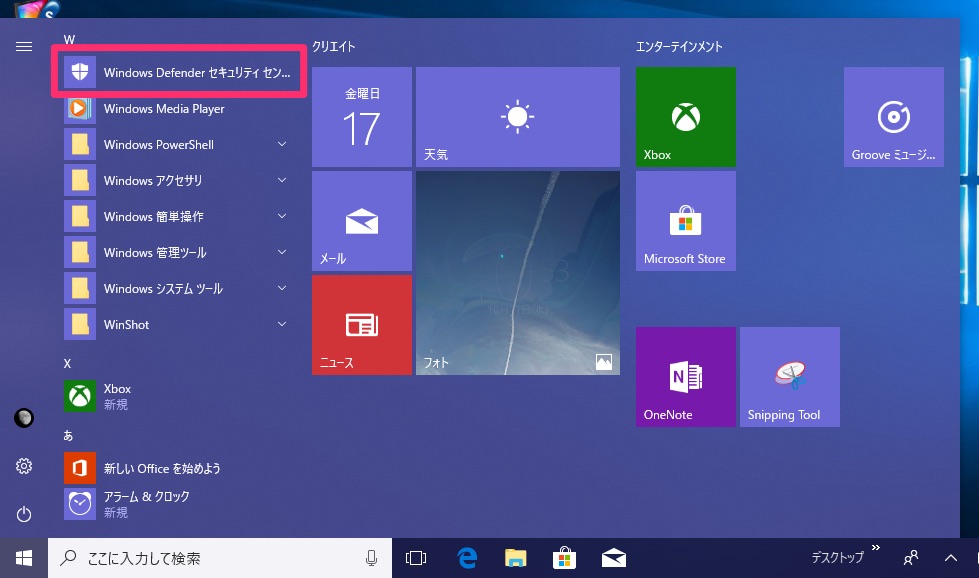Select the WinShot folder icon
Viewport: 979px width, 578px height.
pos(80,325)
